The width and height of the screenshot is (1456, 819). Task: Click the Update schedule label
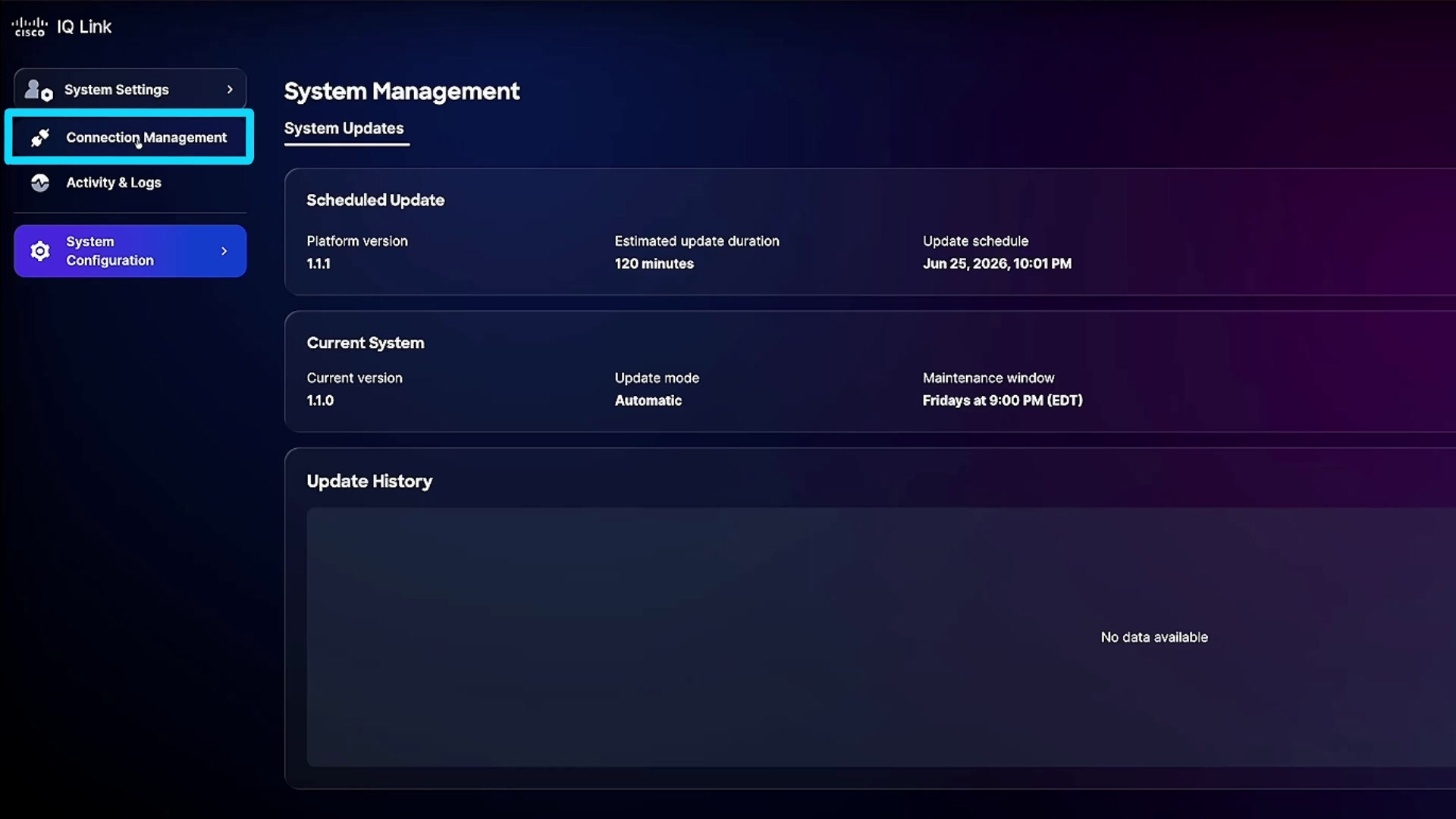[976, 241]
